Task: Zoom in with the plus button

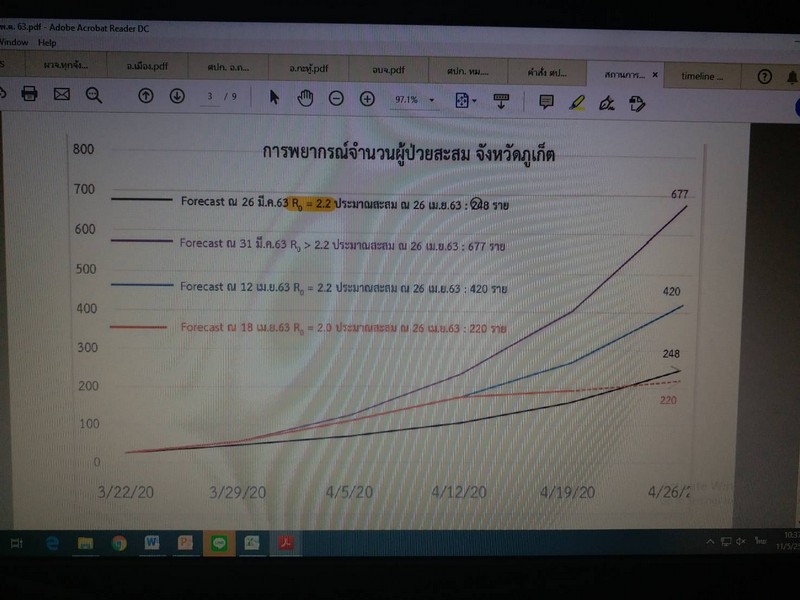Action: 367,98
